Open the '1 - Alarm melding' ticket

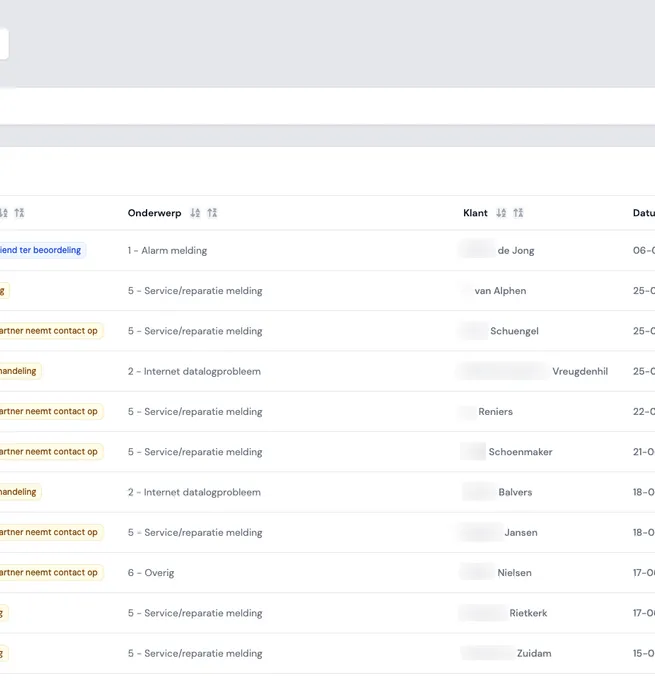coord(167,251)
